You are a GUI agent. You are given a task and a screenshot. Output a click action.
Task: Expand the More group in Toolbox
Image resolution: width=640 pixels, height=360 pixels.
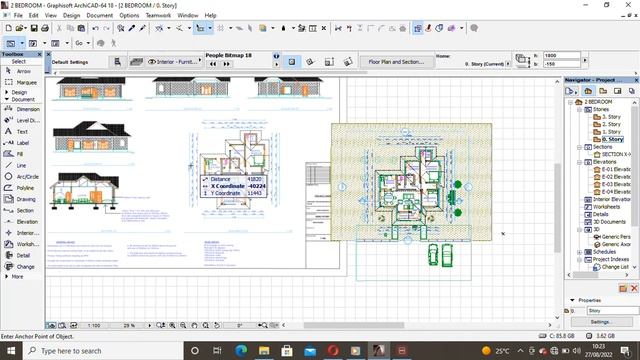[7, 276]
